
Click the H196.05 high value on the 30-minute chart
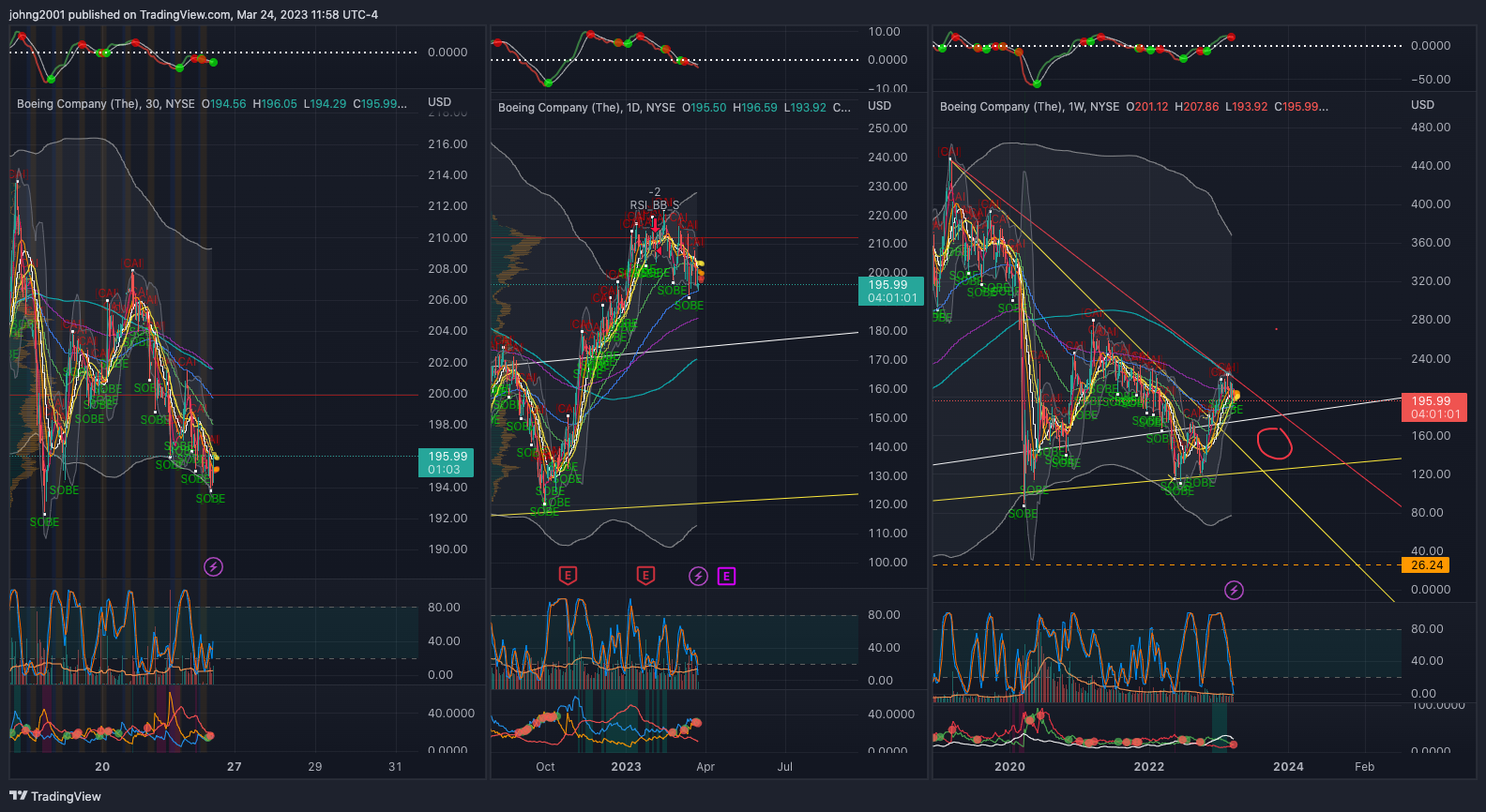point(275,104)
